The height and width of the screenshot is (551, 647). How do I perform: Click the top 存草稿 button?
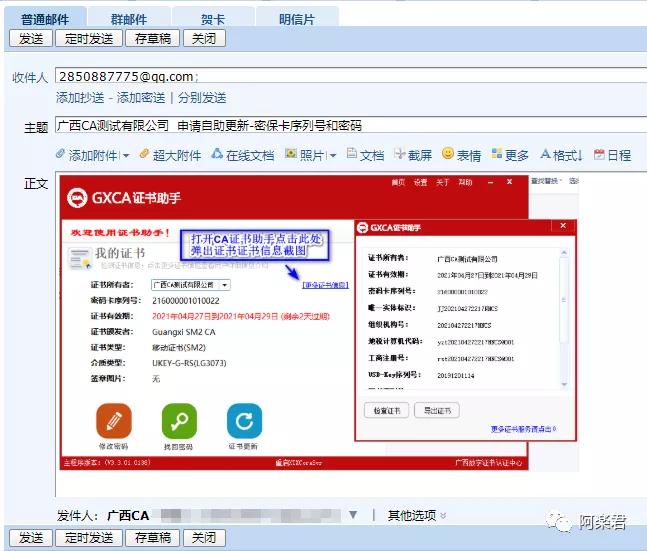153,38
